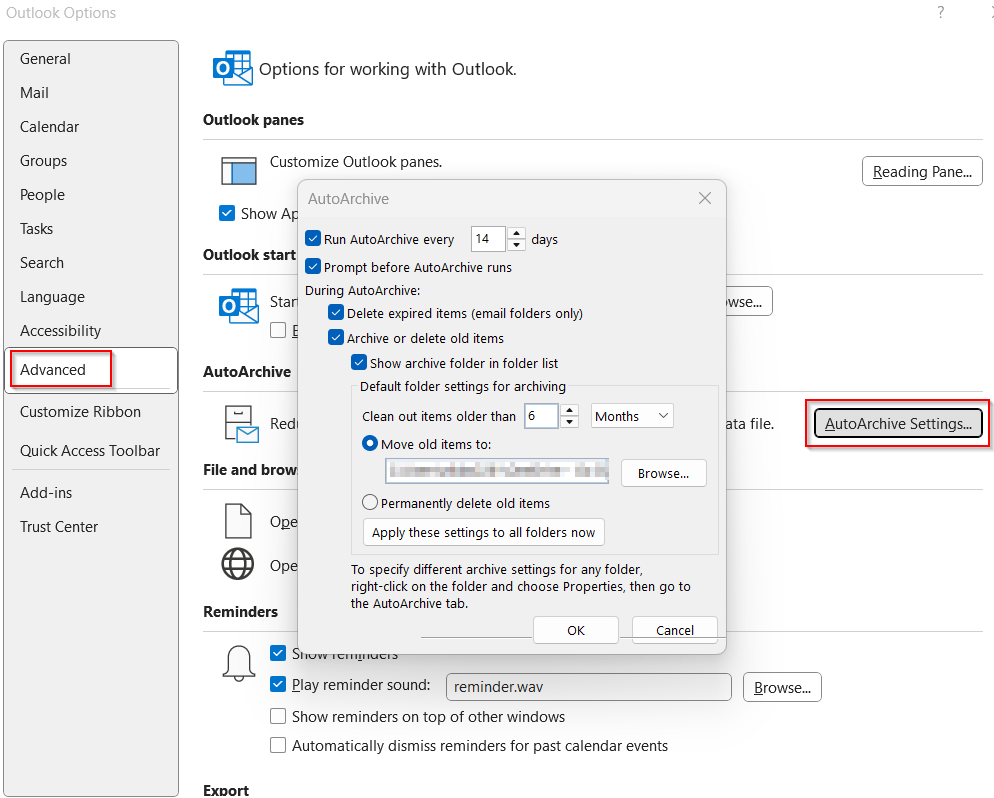Click the clean out age number field

[x=541, y=416]
